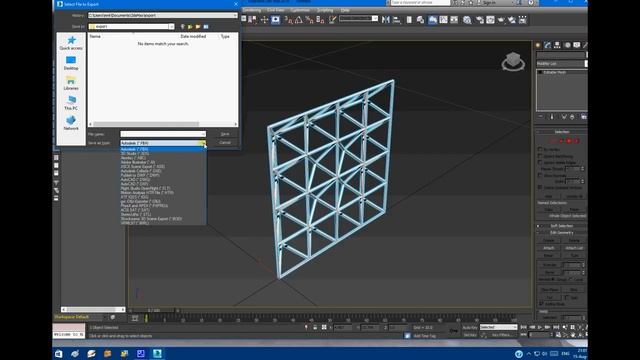Switch to the Motion command panel
This screenshot has height=360, width=640.
567,45
